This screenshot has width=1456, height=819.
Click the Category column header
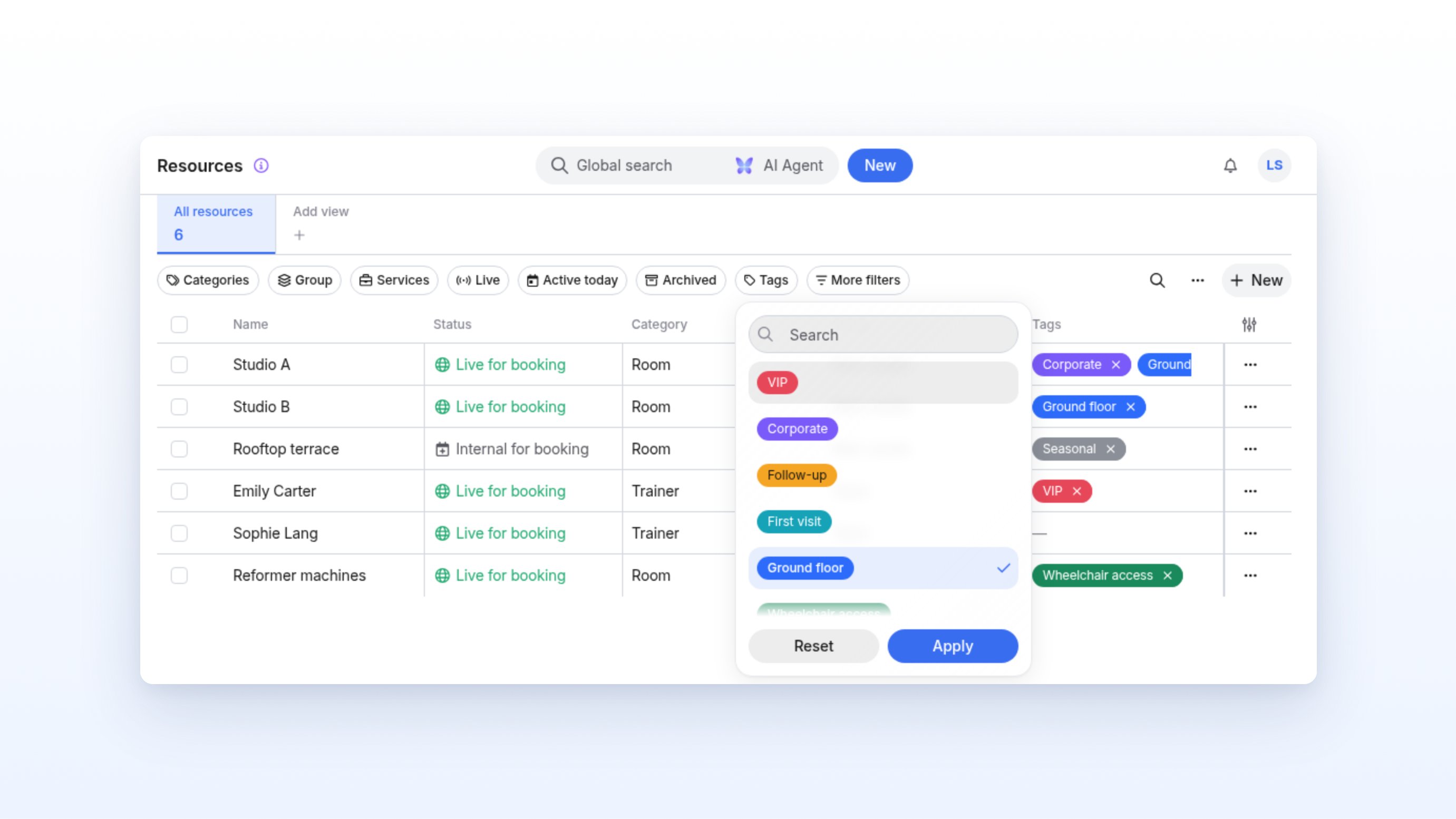tap(659, 325)
